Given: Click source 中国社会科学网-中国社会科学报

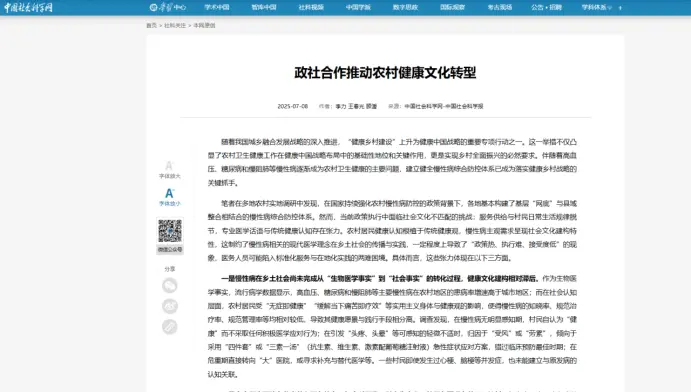Looking at the screenshot, I should (444, 106).
